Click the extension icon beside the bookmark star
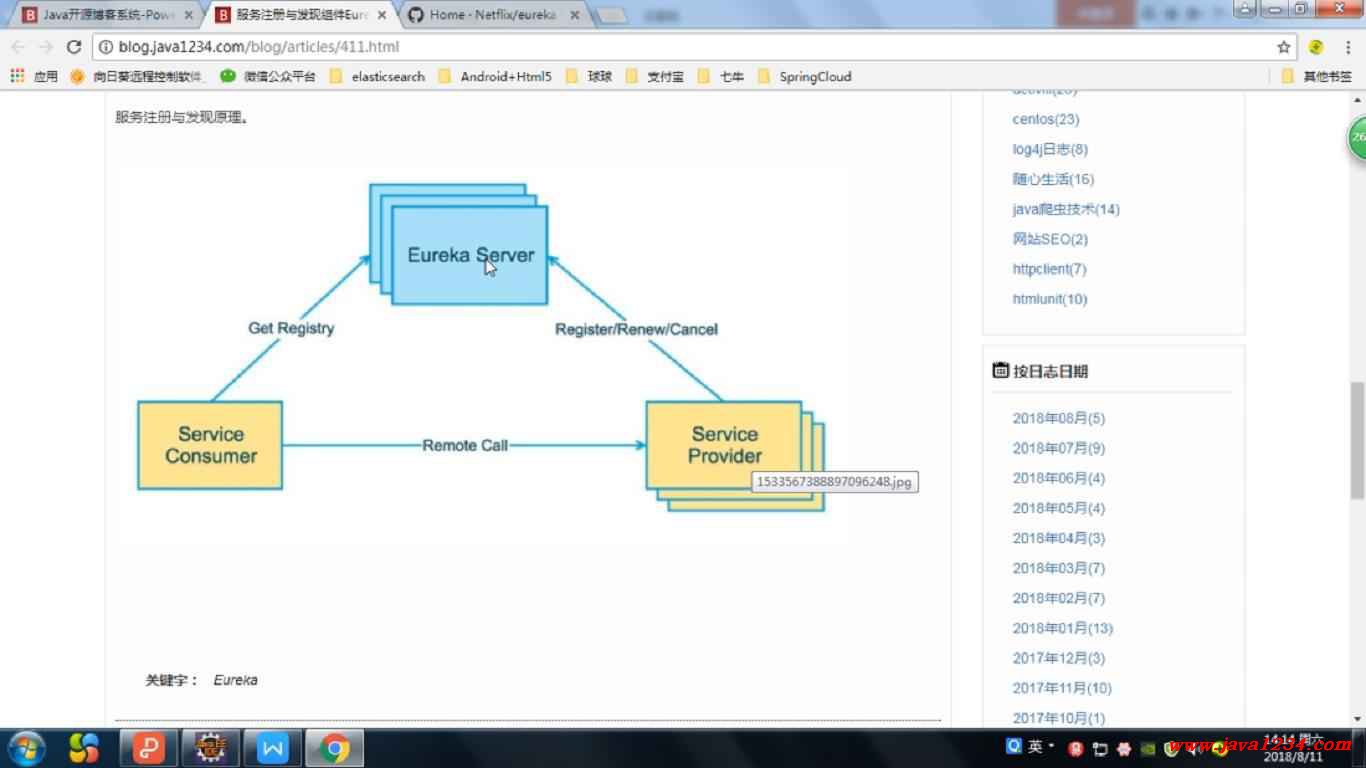The width and height of the screenshot is (1366, 768). [1317, 47]
